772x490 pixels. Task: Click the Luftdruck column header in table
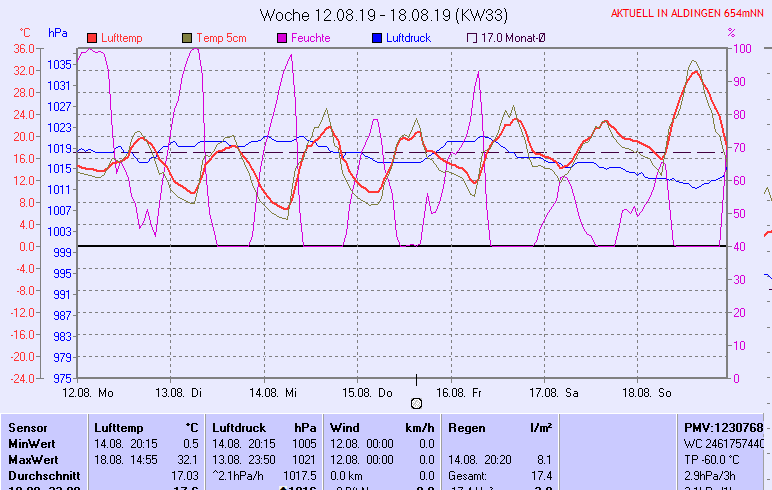[238, 427]
